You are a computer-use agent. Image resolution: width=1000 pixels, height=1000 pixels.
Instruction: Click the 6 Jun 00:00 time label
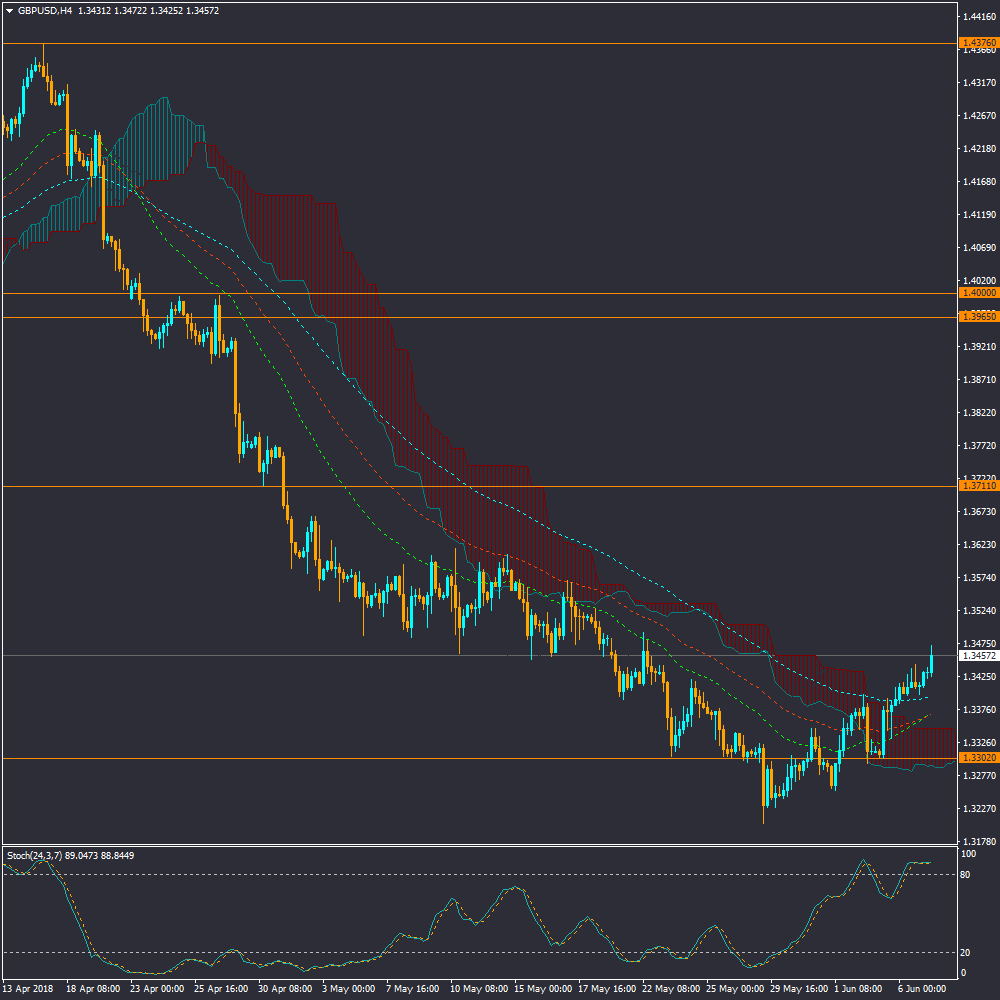point(920,988)
